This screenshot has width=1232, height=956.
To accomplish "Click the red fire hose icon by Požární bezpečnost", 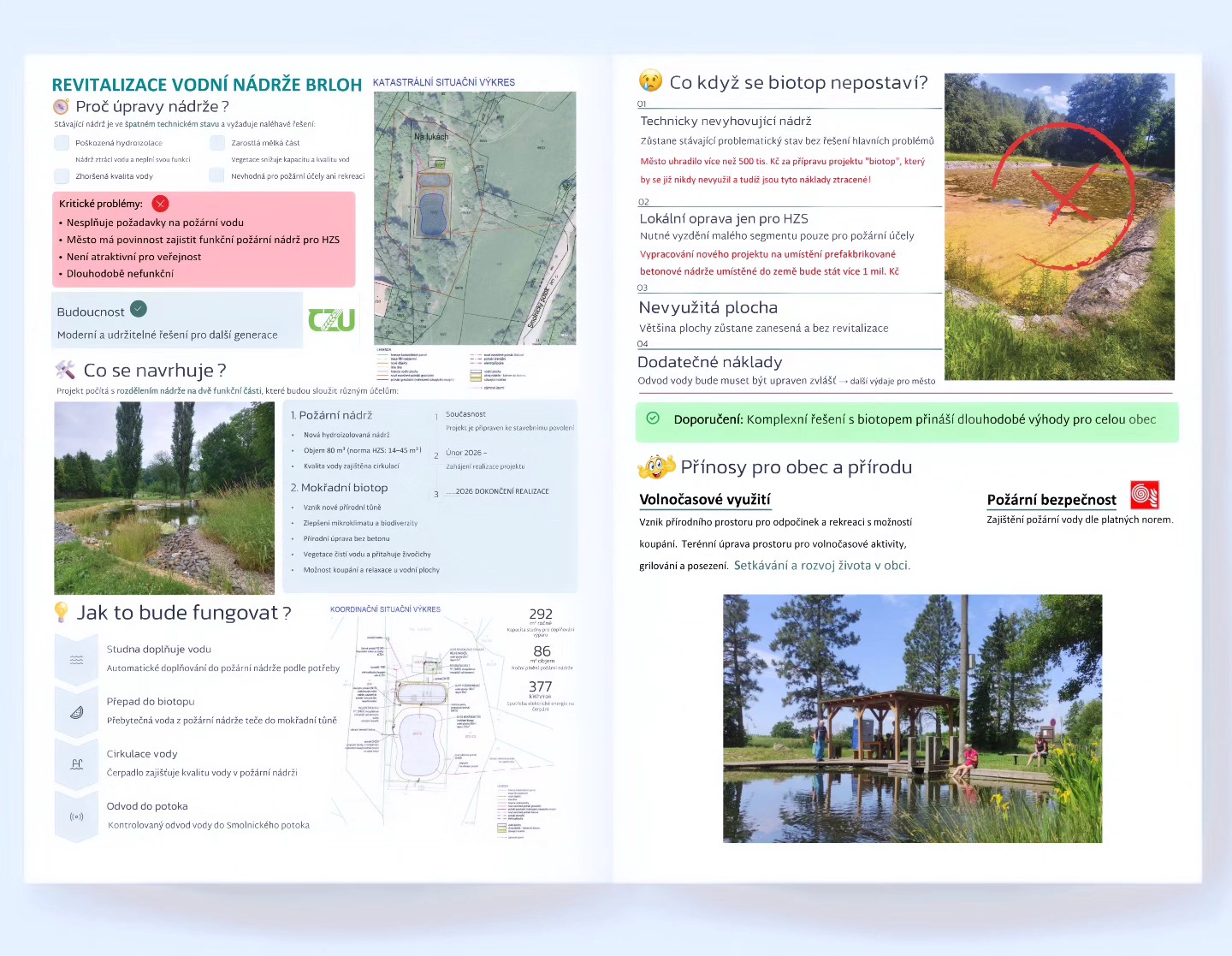I will pyautogui.click(x=1144, y=495).
